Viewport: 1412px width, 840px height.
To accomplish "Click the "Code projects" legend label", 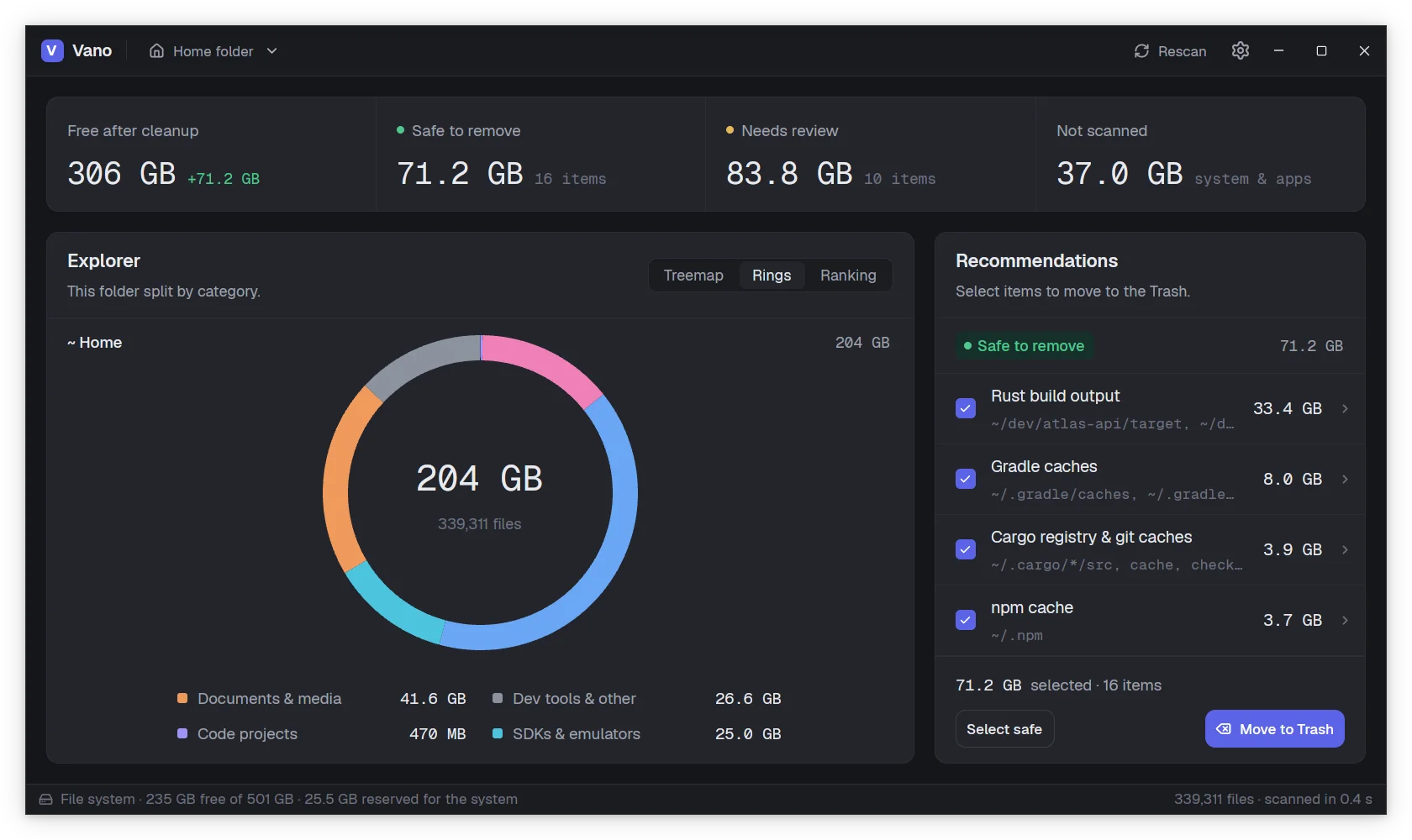I will click(247, 734).
